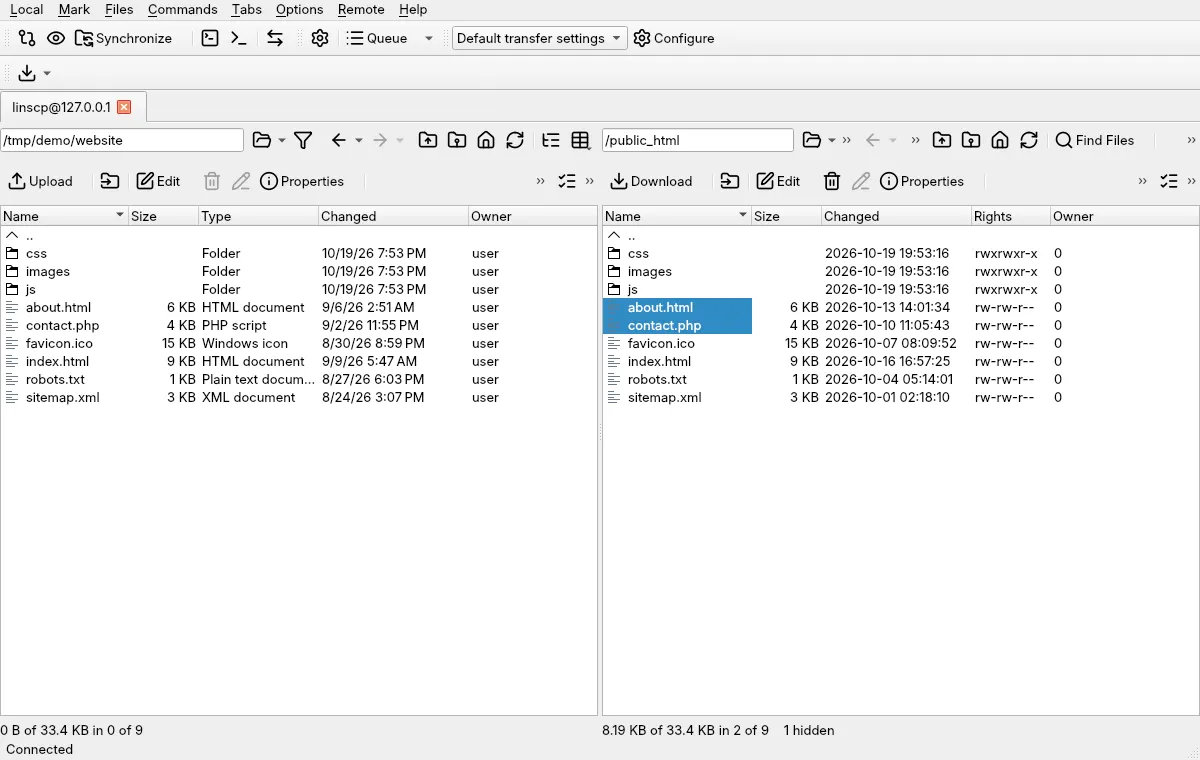Open the Local menu
1200x760 pixels.
pos(26,9)
